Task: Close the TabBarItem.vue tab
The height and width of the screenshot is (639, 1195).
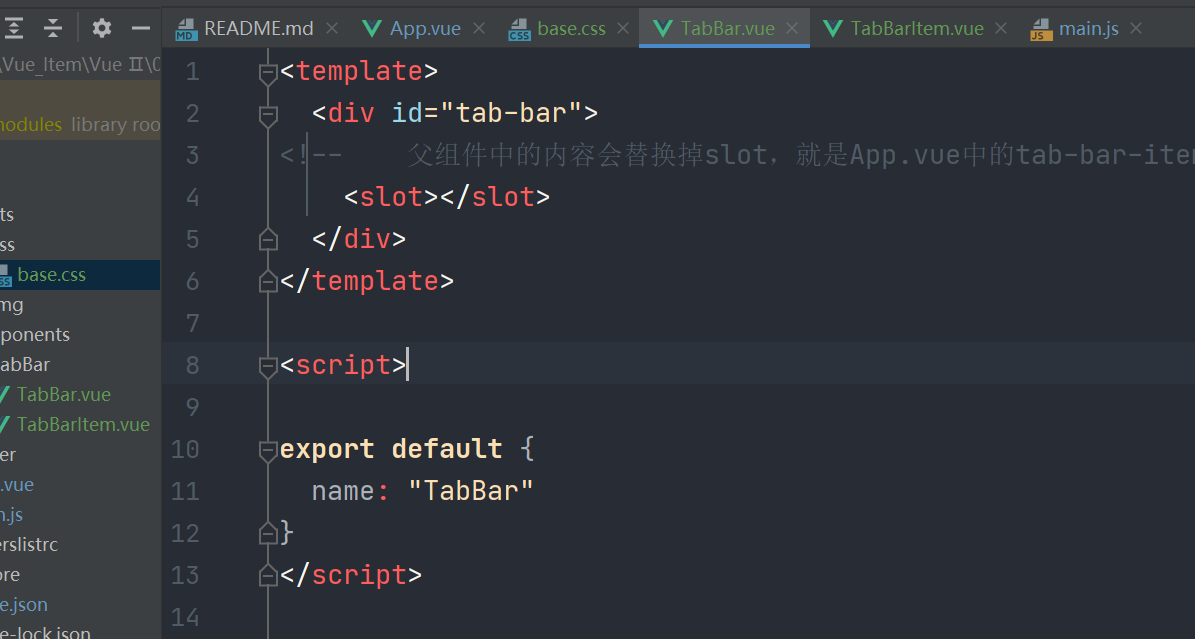Action: click(x=1001, y=28)
